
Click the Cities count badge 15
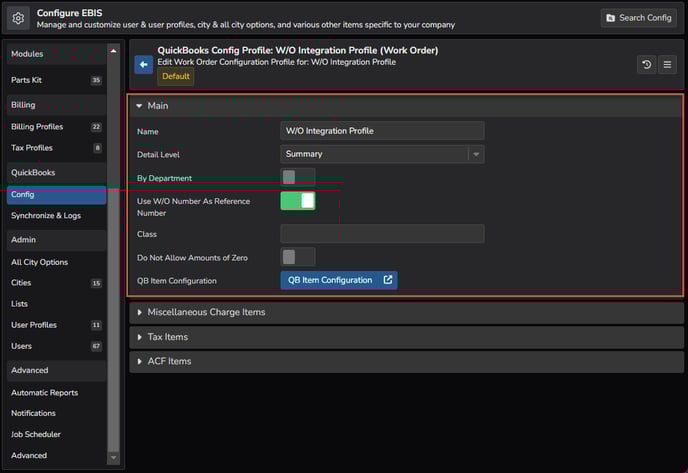96,283
